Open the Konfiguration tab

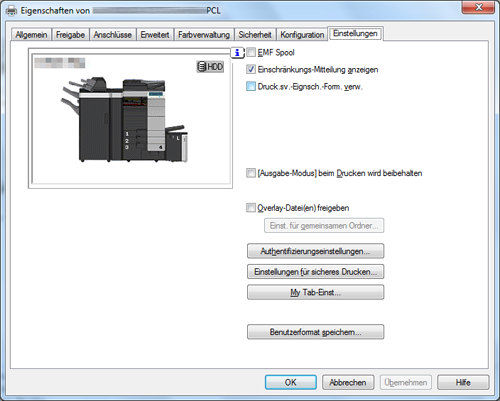(302, 35)
